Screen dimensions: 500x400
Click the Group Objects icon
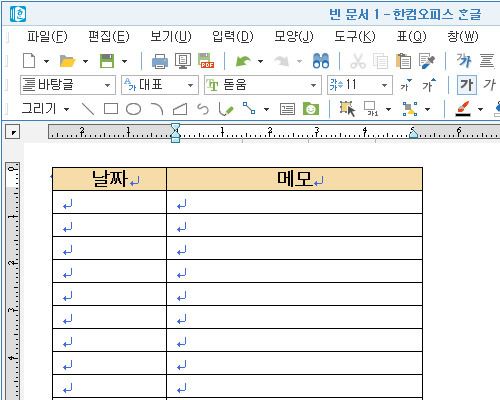pyautogui.click(x=410, y=109)
